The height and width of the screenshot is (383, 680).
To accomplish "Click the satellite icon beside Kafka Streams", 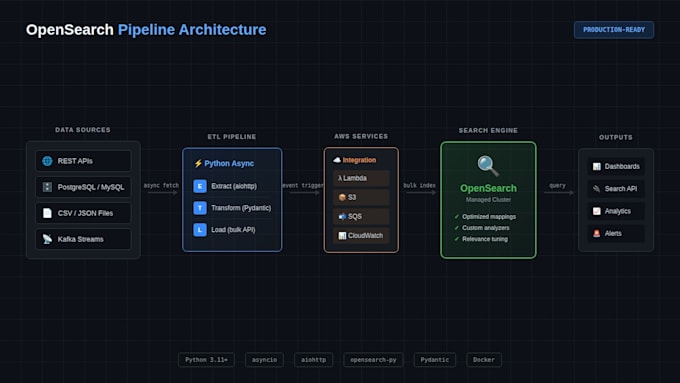I will tap(47, 239).
